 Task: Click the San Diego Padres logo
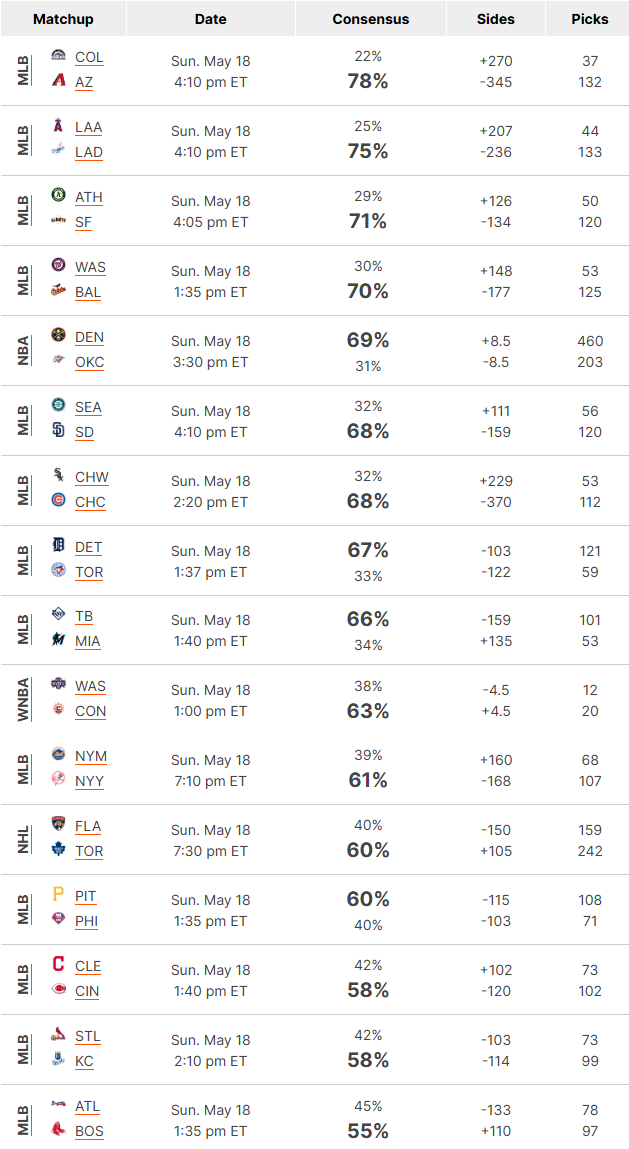[x=59, y=430]
